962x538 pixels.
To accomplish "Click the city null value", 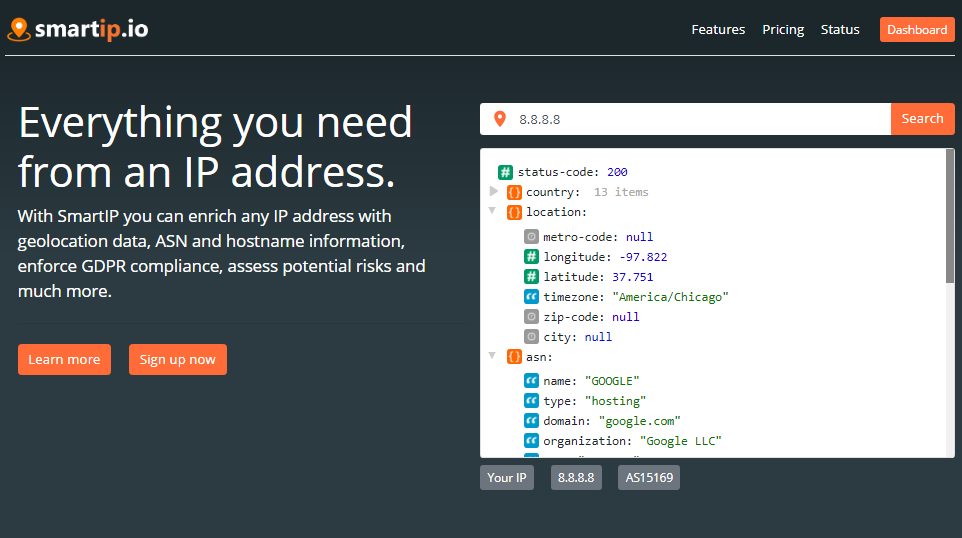I will [598, 337].
